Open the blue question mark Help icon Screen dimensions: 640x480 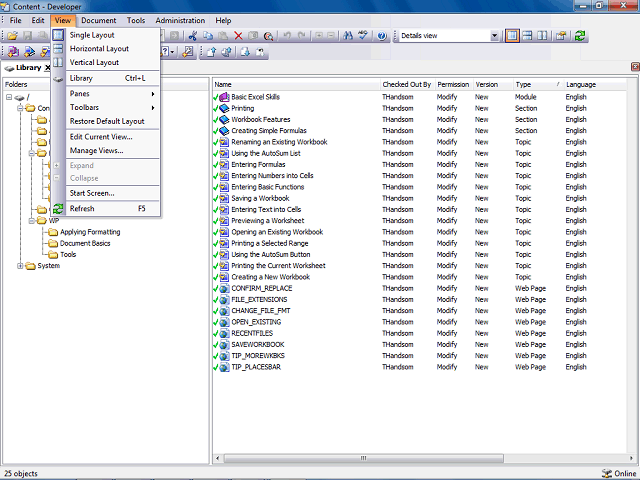pos(382,36)
